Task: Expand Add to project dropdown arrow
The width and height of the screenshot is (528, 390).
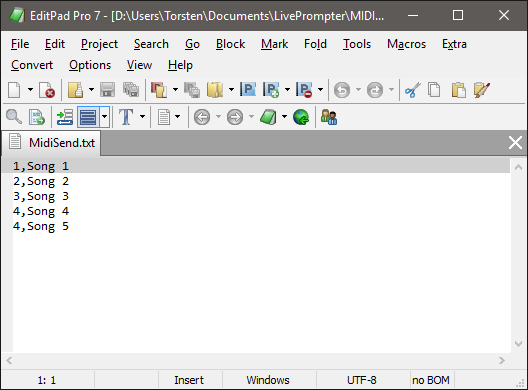Action: point(287,90)
